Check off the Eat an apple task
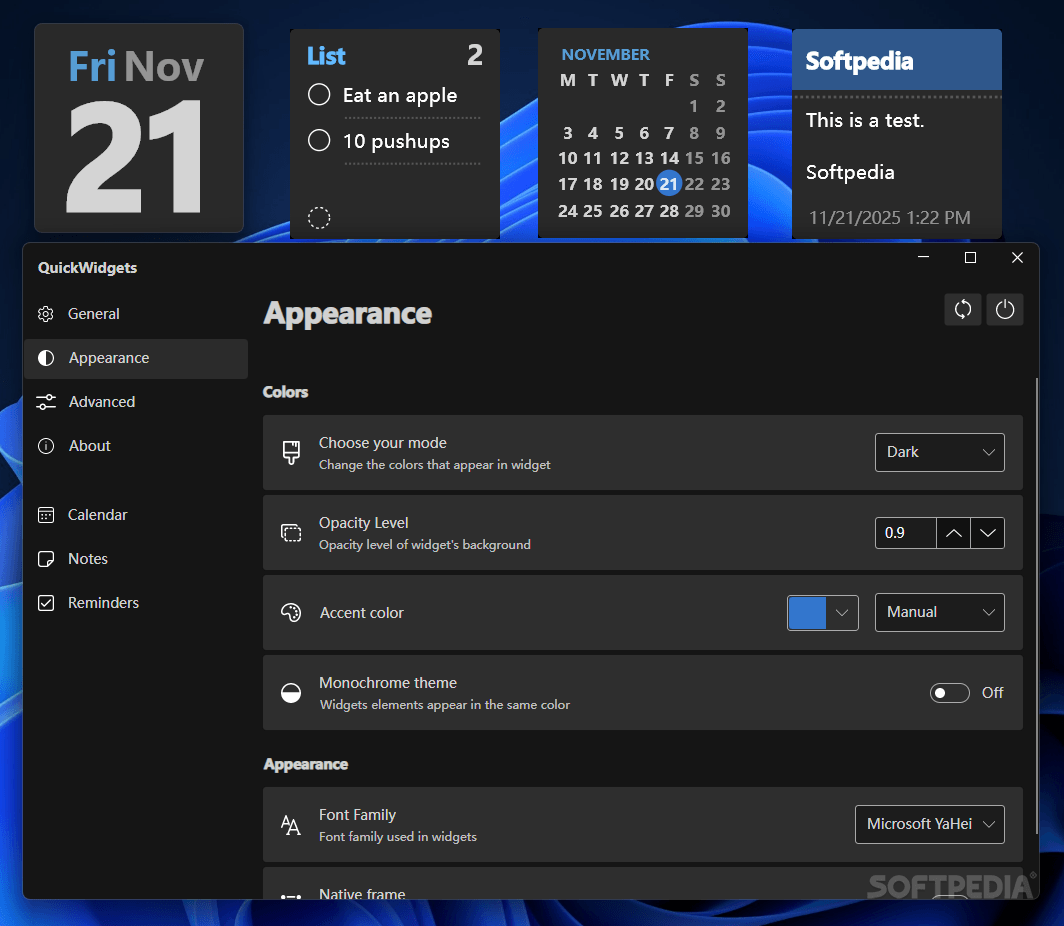Image resolution: width=1064 pixels, height=926 pixels. (319, 94)
